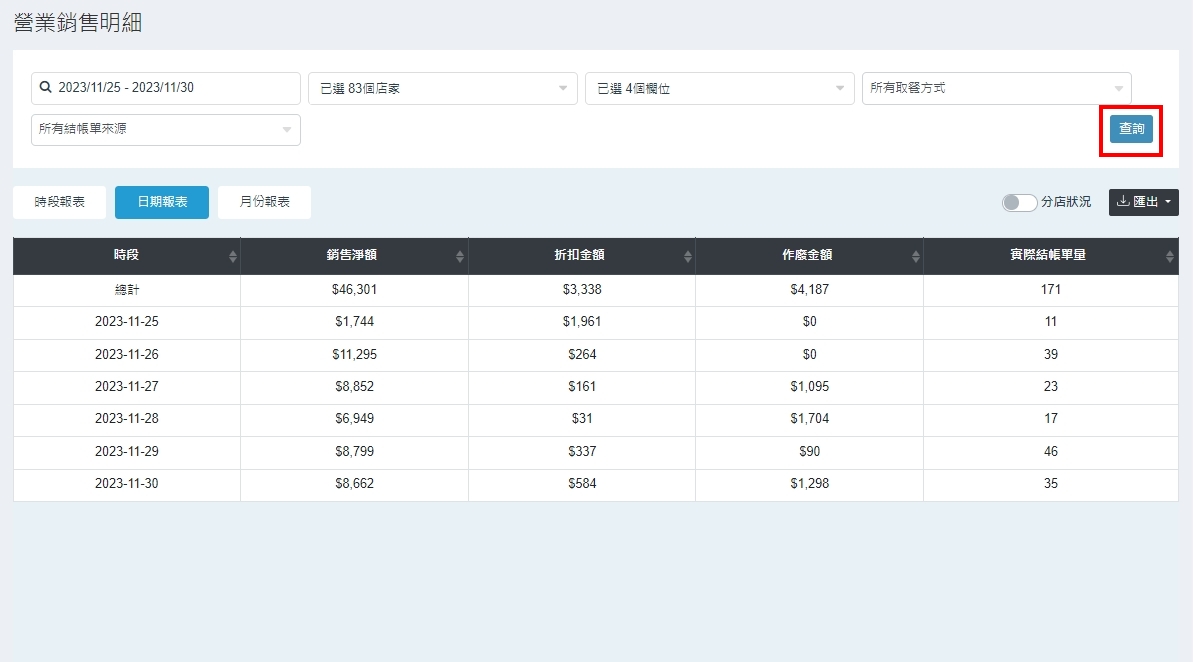Click the magnifier icon in date field

click(x=45, y=88)
